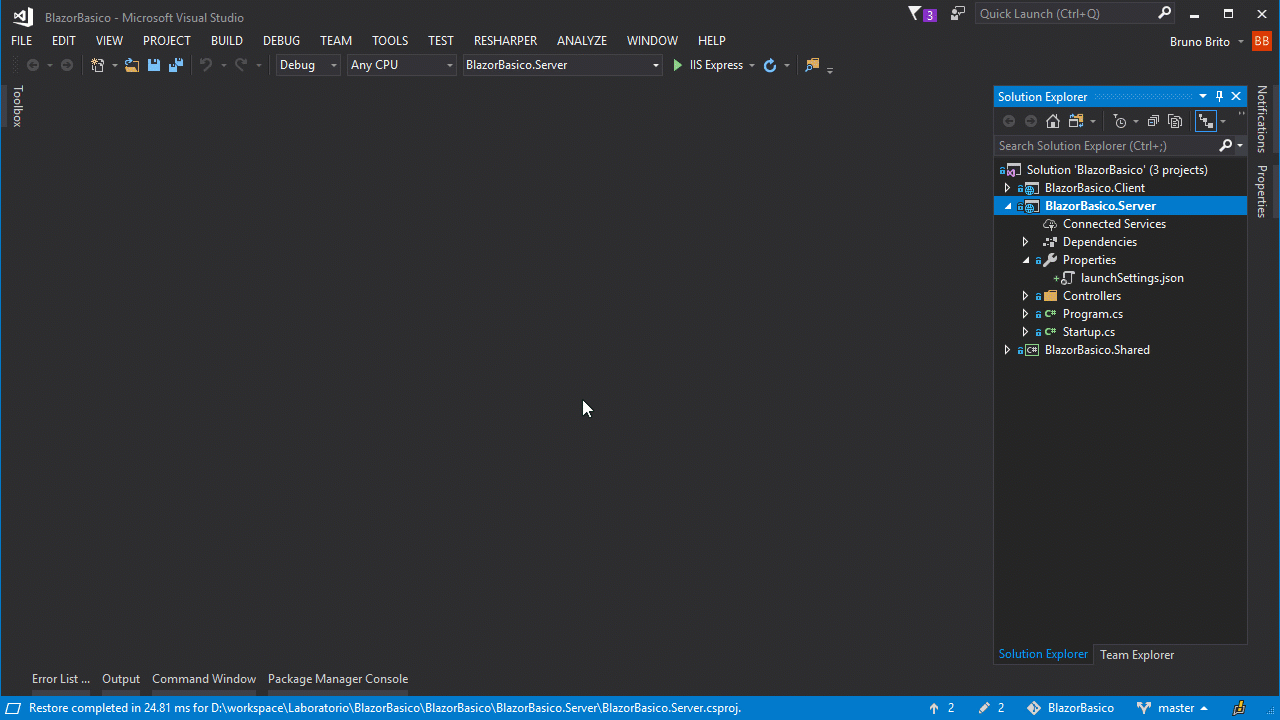Click Pending Changes Filter clock icon
The width and height of the screenshot is (1280, 720).
pos(1120,121)
